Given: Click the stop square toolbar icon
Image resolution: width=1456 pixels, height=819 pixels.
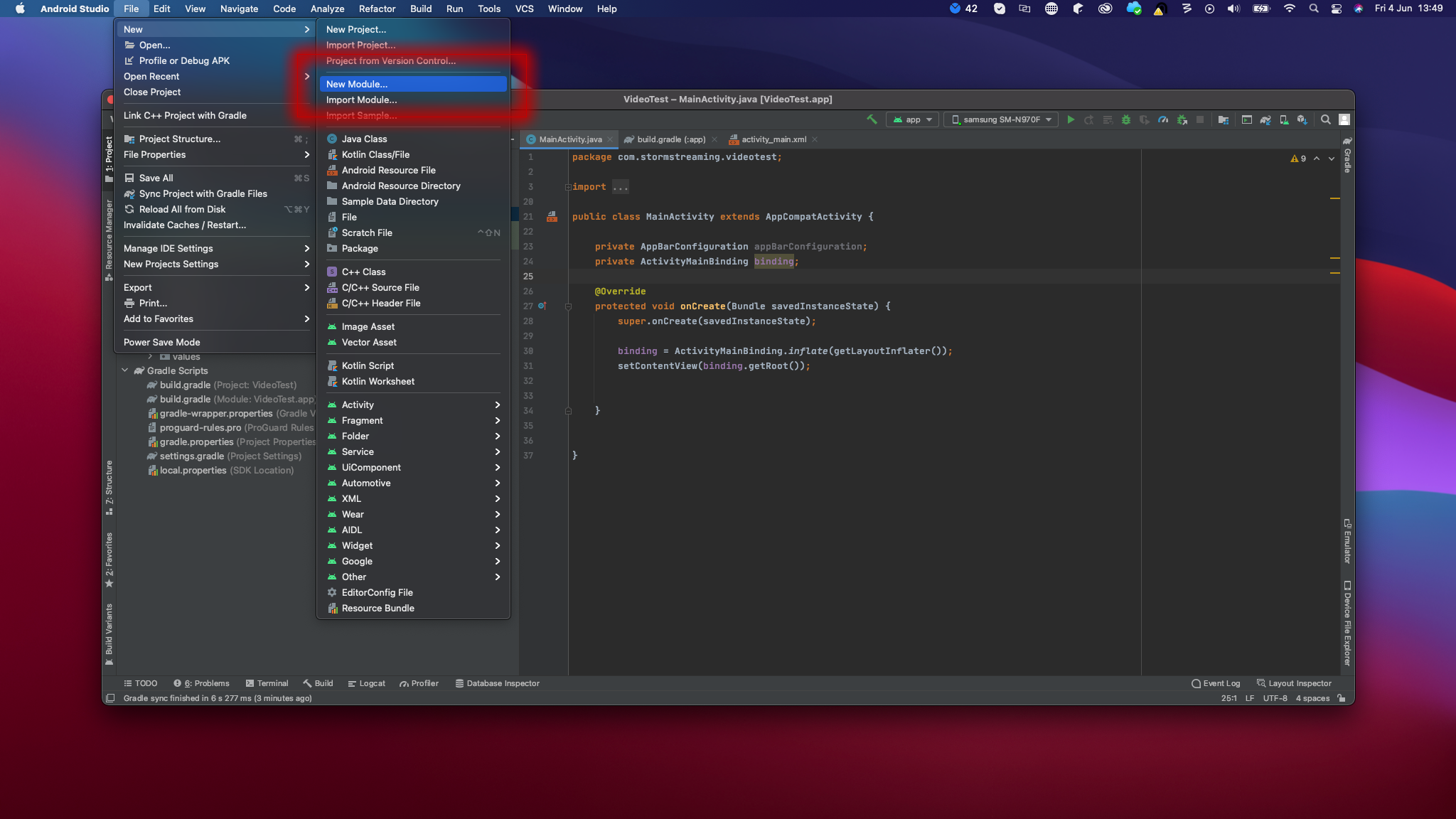Looking at the screenshot, I should (x=1200, y=119).
